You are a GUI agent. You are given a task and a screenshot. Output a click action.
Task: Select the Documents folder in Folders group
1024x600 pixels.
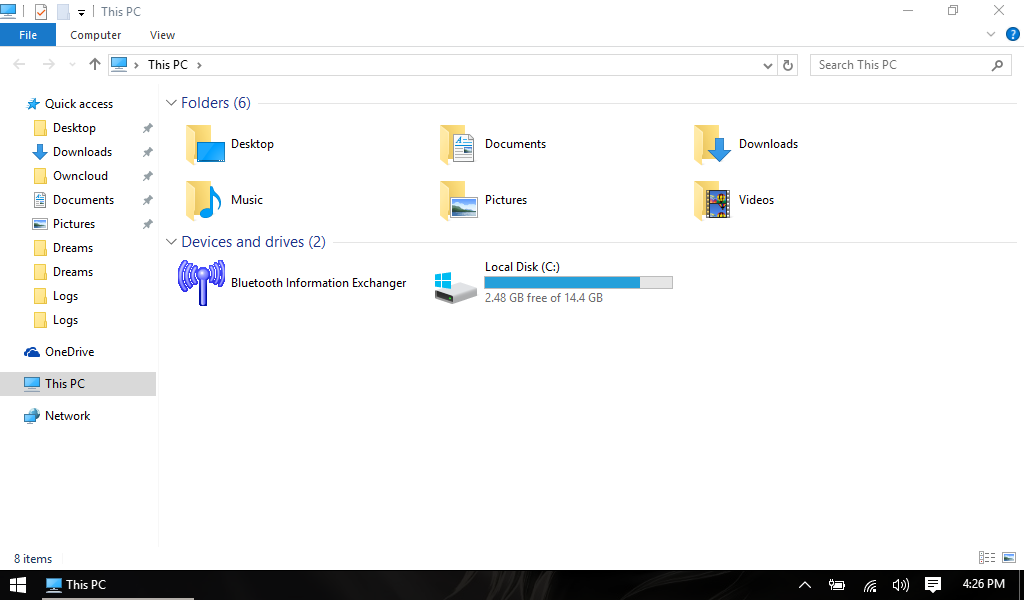click(493, 144)
